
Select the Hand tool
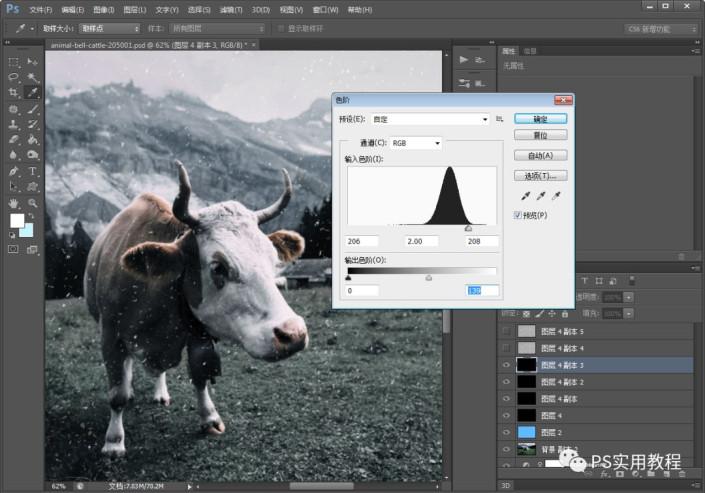[13, 203]
